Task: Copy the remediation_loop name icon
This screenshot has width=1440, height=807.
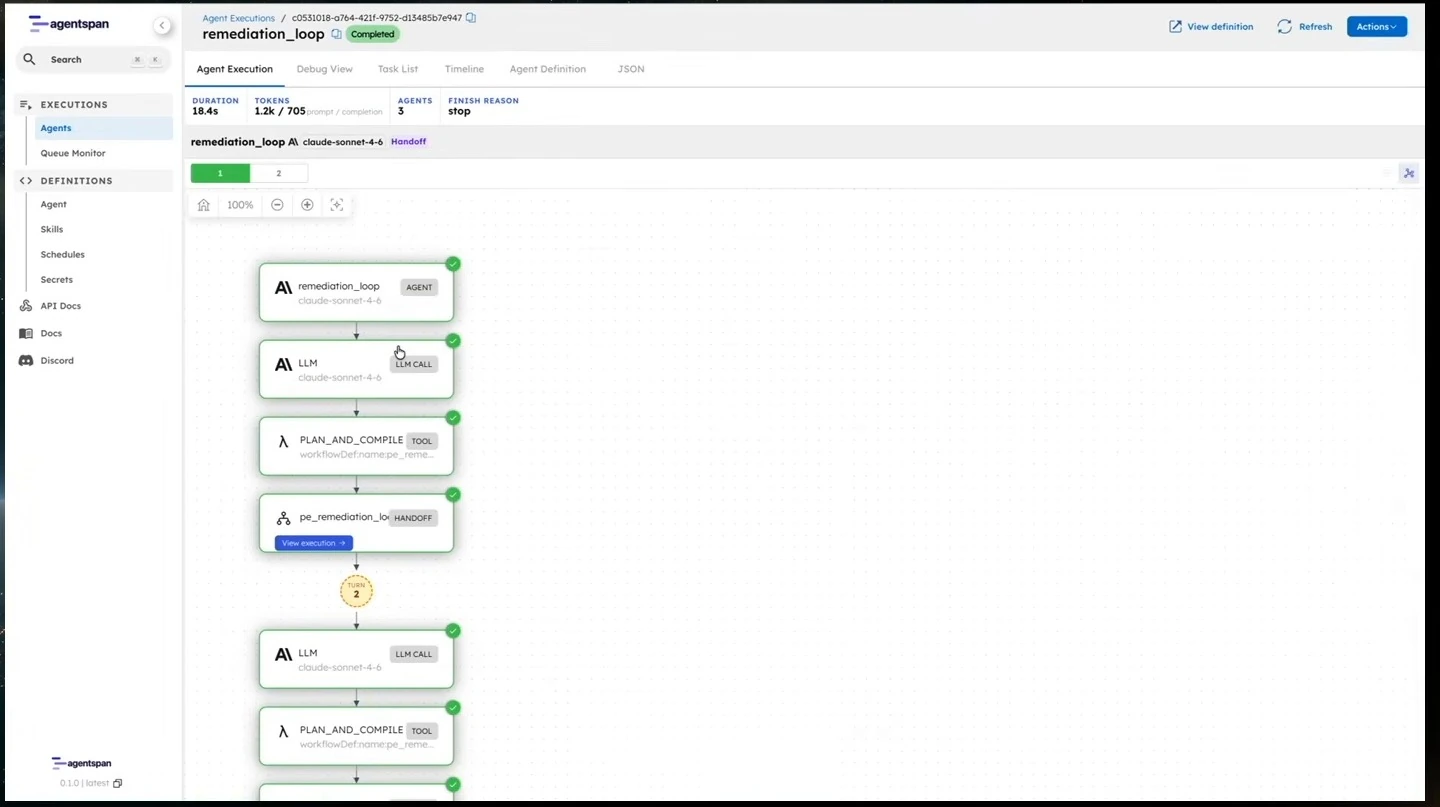Action: click(x=336, y=34)
